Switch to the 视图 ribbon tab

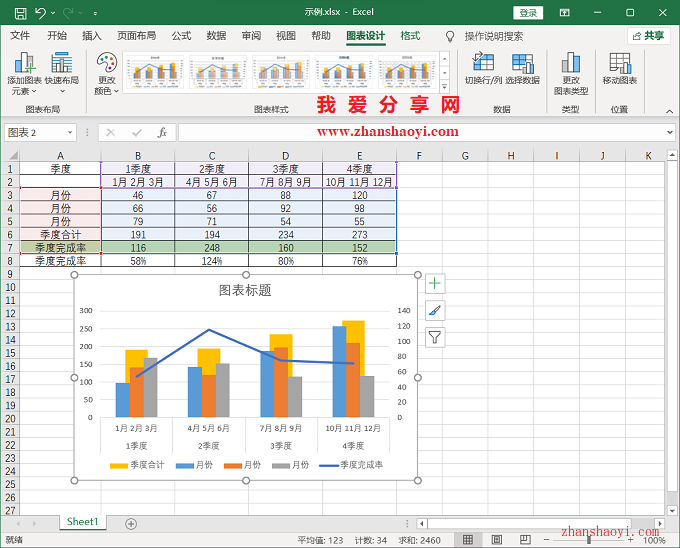point(286,36)
